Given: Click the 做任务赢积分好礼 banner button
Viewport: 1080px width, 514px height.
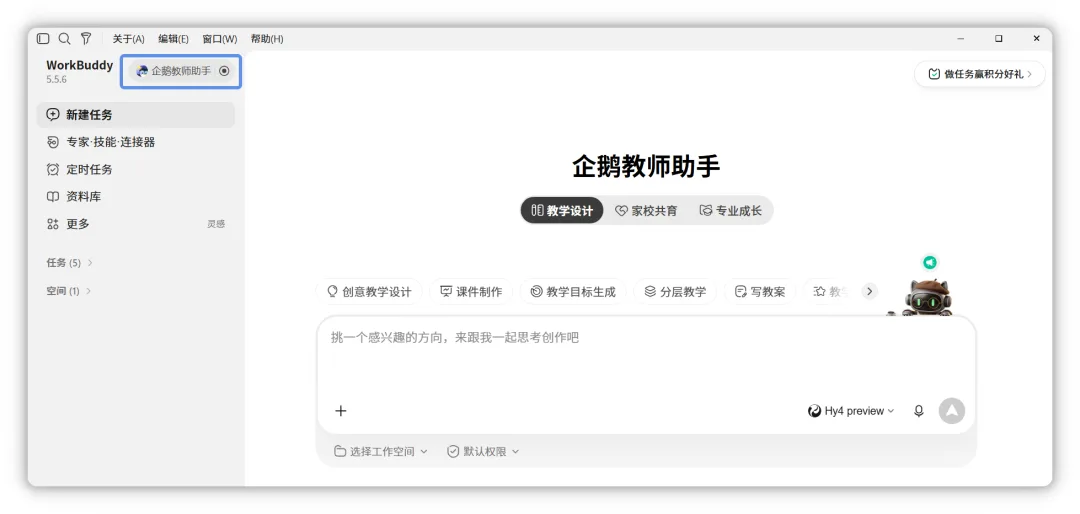Looking at the screenshot, I should coord(979,74).
